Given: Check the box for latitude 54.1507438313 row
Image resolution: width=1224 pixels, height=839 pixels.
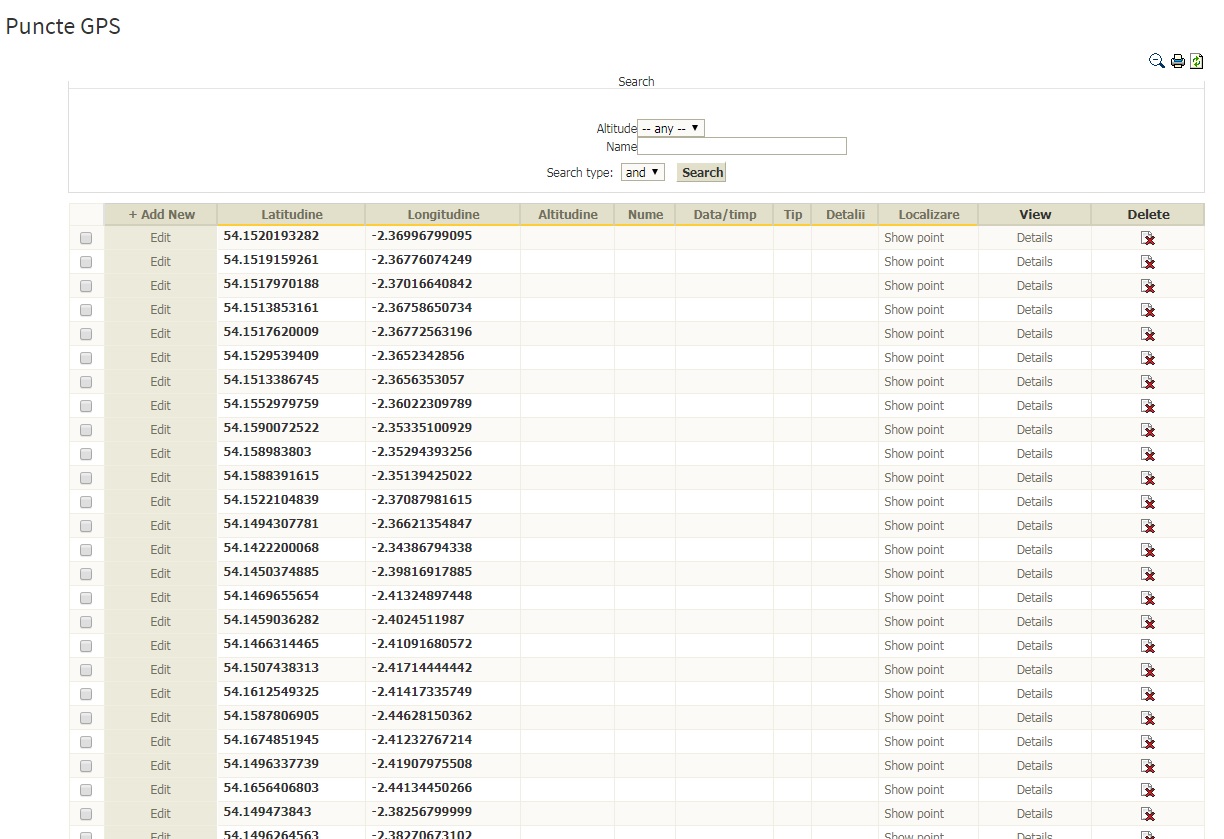Looking at the screenshot, I should click(86, 670).
